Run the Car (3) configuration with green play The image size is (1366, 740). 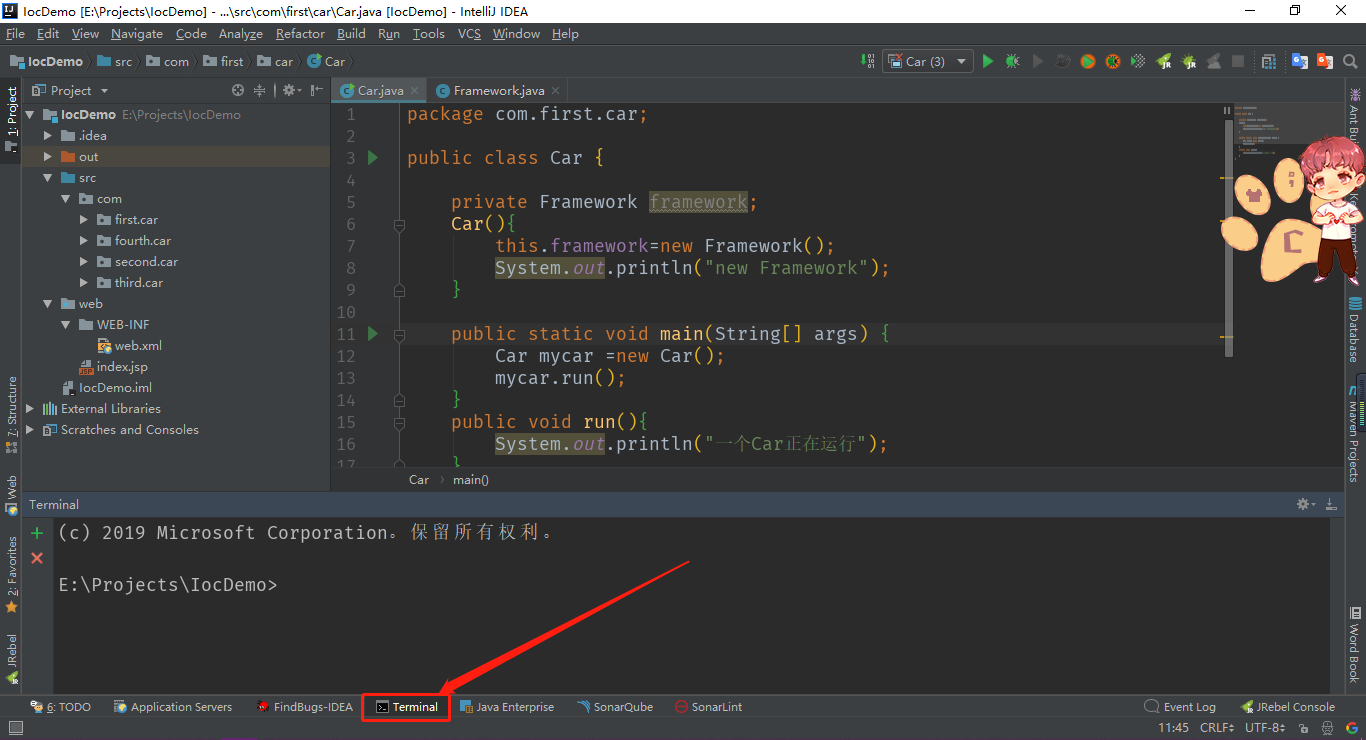tap(988, 61)
